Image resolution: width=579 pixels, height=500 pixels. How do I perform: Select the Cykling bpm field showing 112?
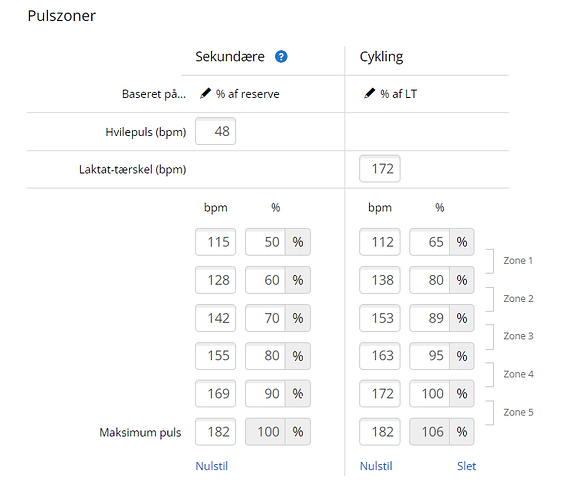380,242
